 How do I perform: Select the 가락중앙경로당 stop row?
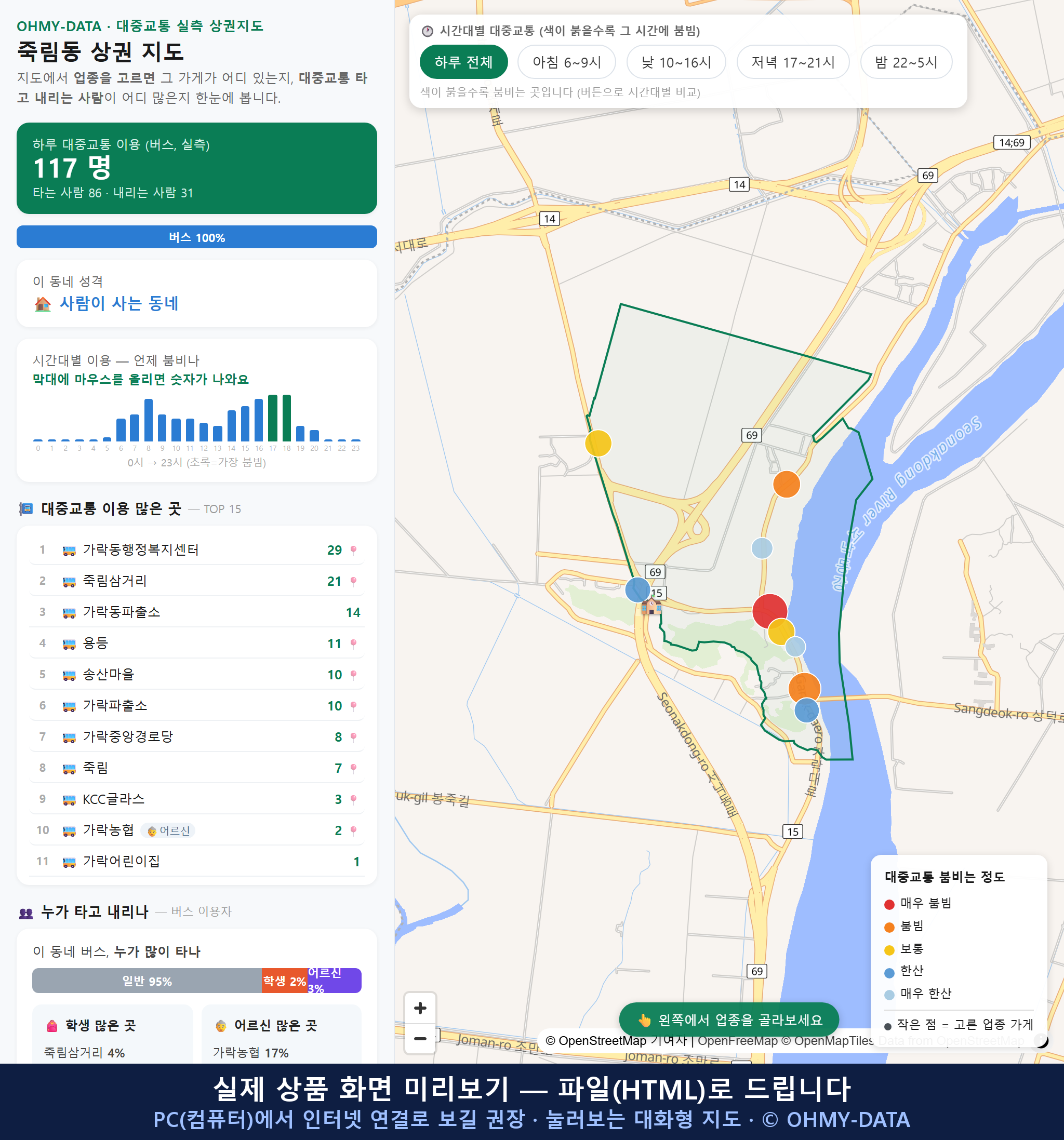tap(197, 736)
